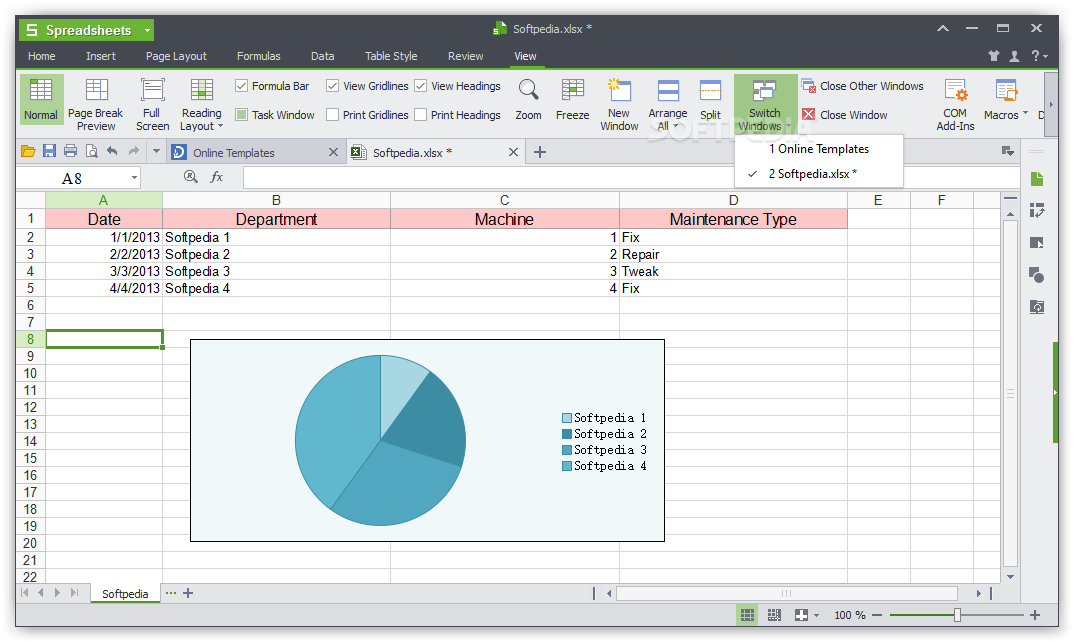Expand the quick access toolbar customize arrow
Screen dimensions: 1074x642
click(x=156, y=151)
